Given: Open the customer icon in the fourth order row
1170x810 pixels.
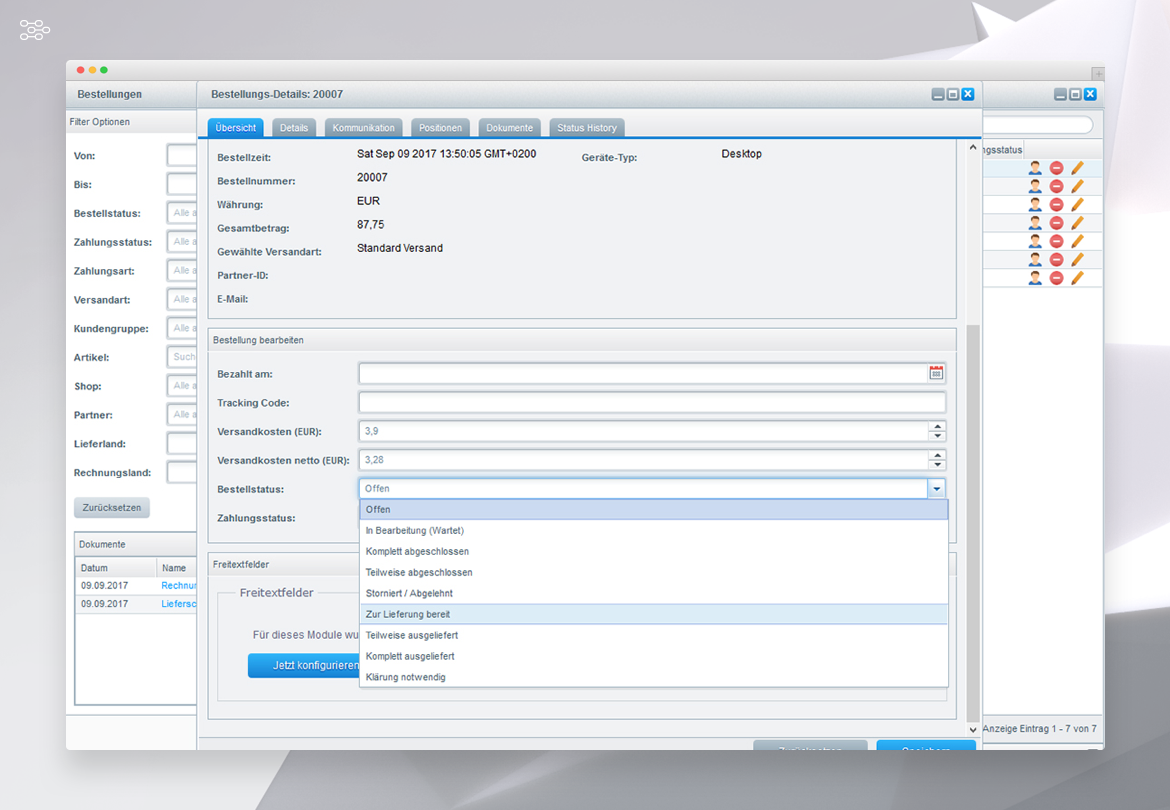Looking at the screenshot, I should point(1035,223).
